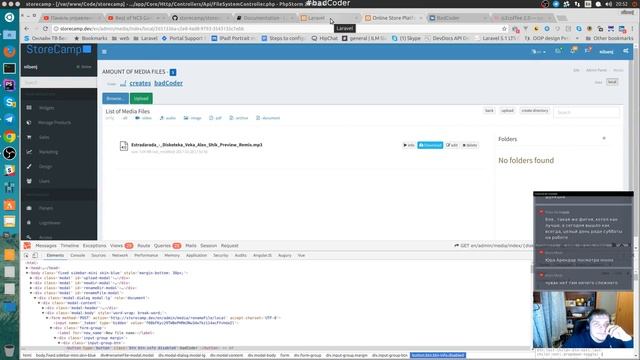Toggle the sidebar with the hamburger icon
640x360 pixels.
[x=104, y=52]
